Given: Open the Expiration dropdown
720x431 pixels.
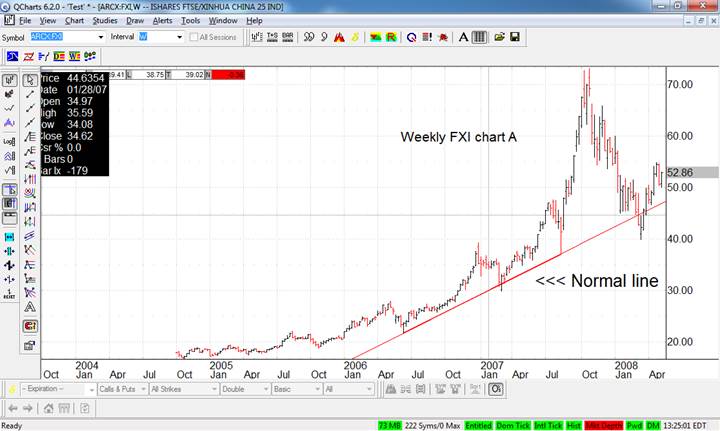Looking at the screenshot, I should coord(58,389).
